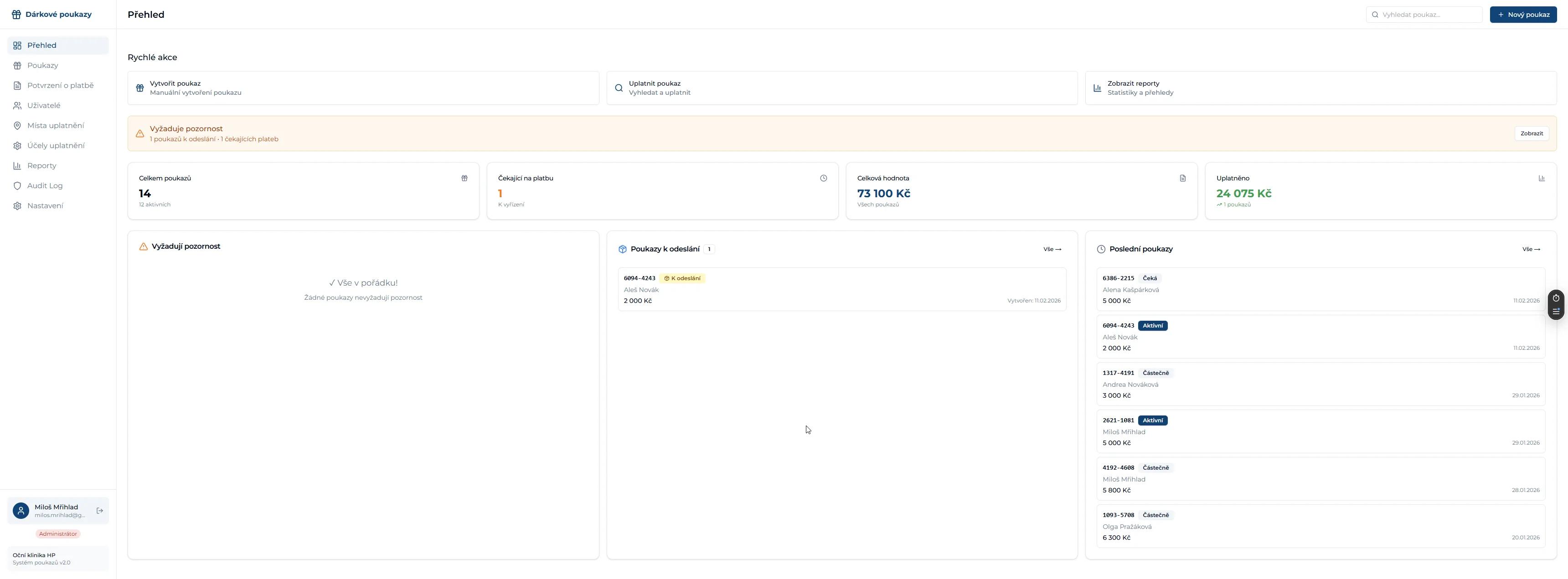Screen dimensions: 1568x579
Task: Click Vše link in Poukazy k odeslání
Action: 1052,249
